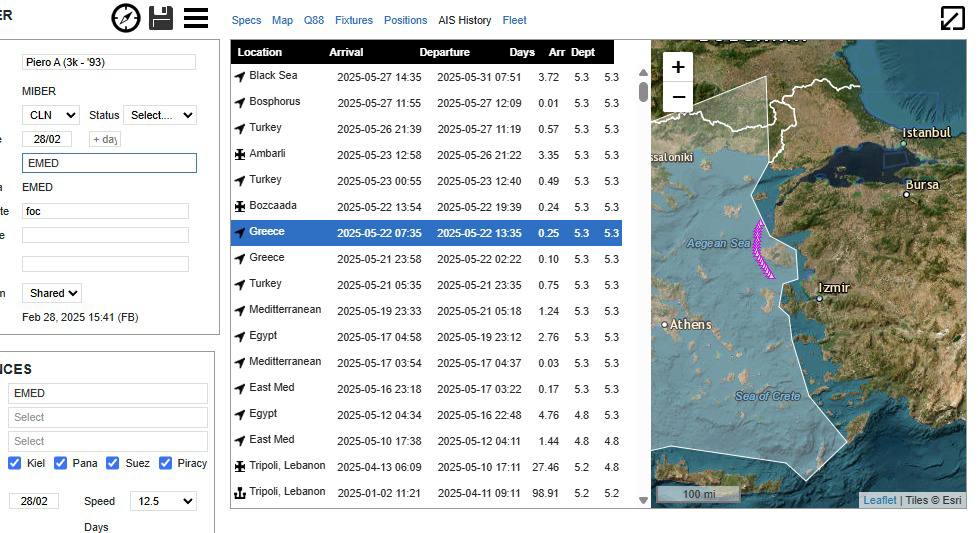Switch to the Map tab
The image size is (978, 533).
click(x=282, y=20)
